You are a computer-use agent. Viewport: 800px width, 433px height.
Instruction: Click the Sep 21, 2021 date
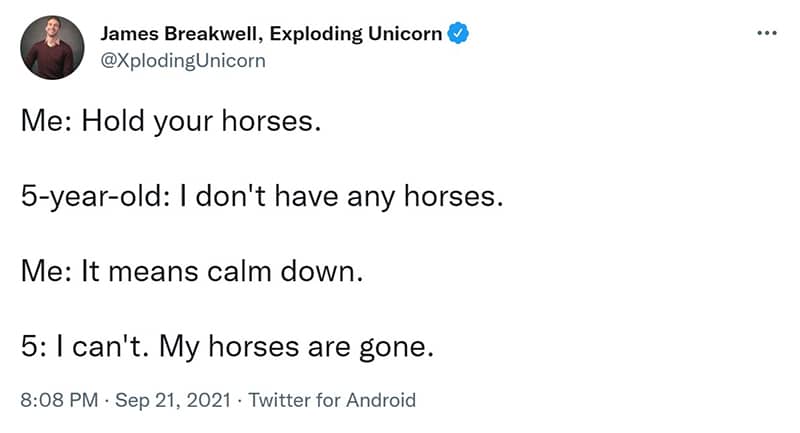click(173, 400)
